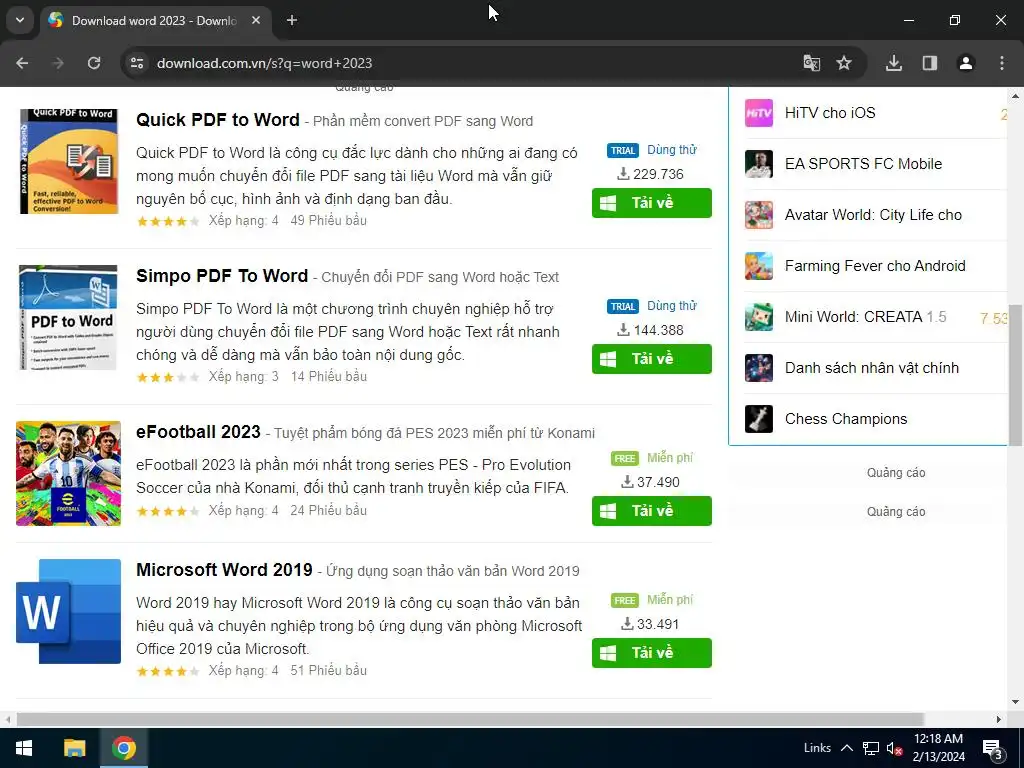Click the star rating of Simpo PDF To Word

(x=168, y=377)
